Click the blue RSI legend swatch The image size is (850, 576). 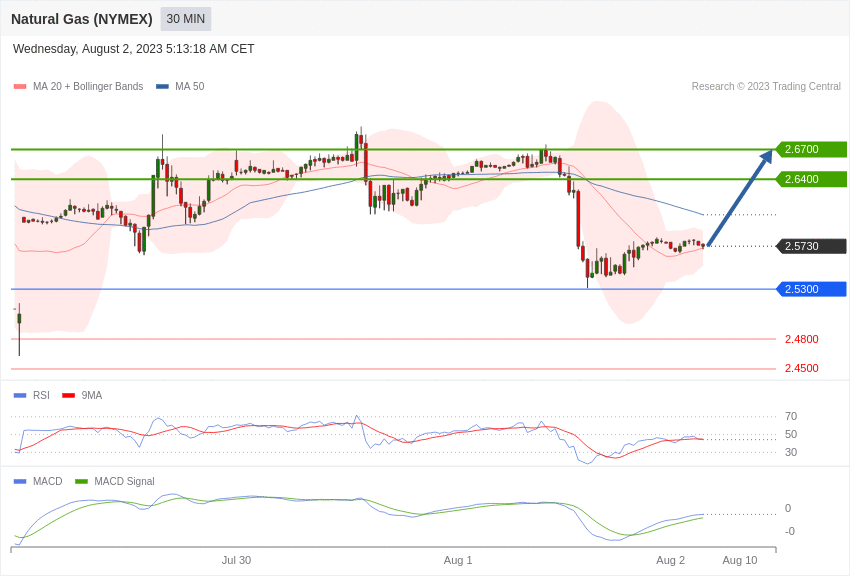pyautogui.click(x=20, y=396)
